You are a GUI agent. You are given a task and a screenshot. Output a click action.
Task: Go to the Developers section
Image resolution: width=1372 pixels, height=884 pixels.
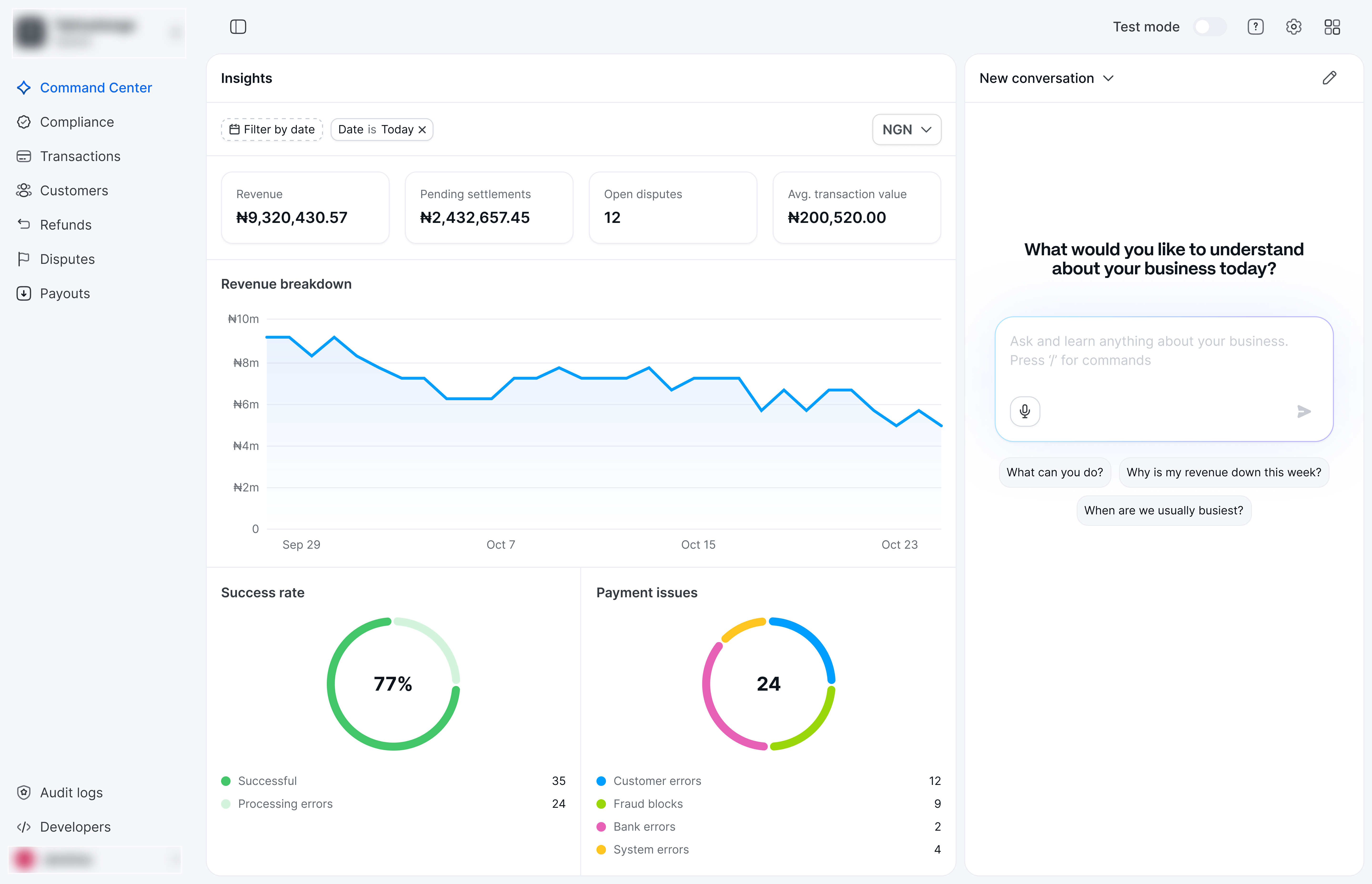(x=75, y=827)
